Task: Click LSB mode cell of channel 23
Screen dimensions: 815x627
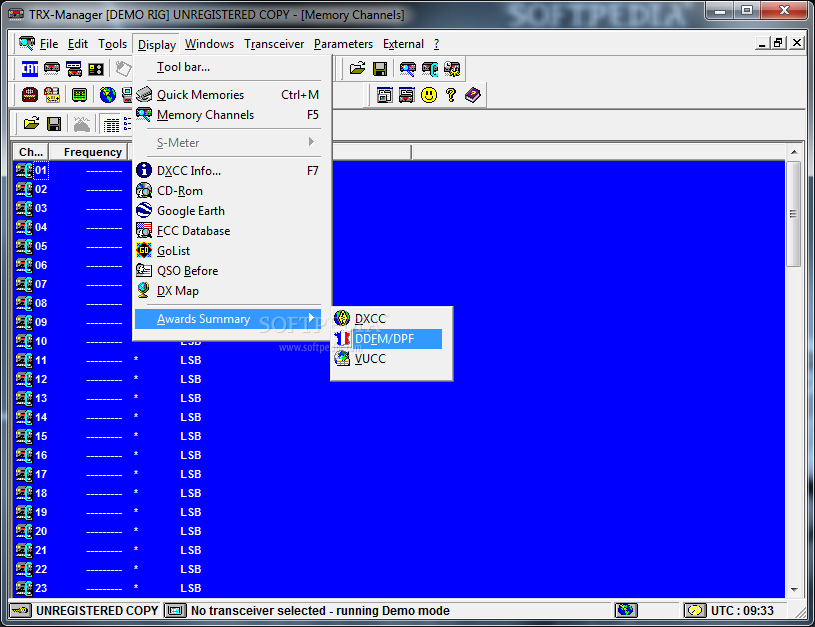Action: click(x=191, y=588)
